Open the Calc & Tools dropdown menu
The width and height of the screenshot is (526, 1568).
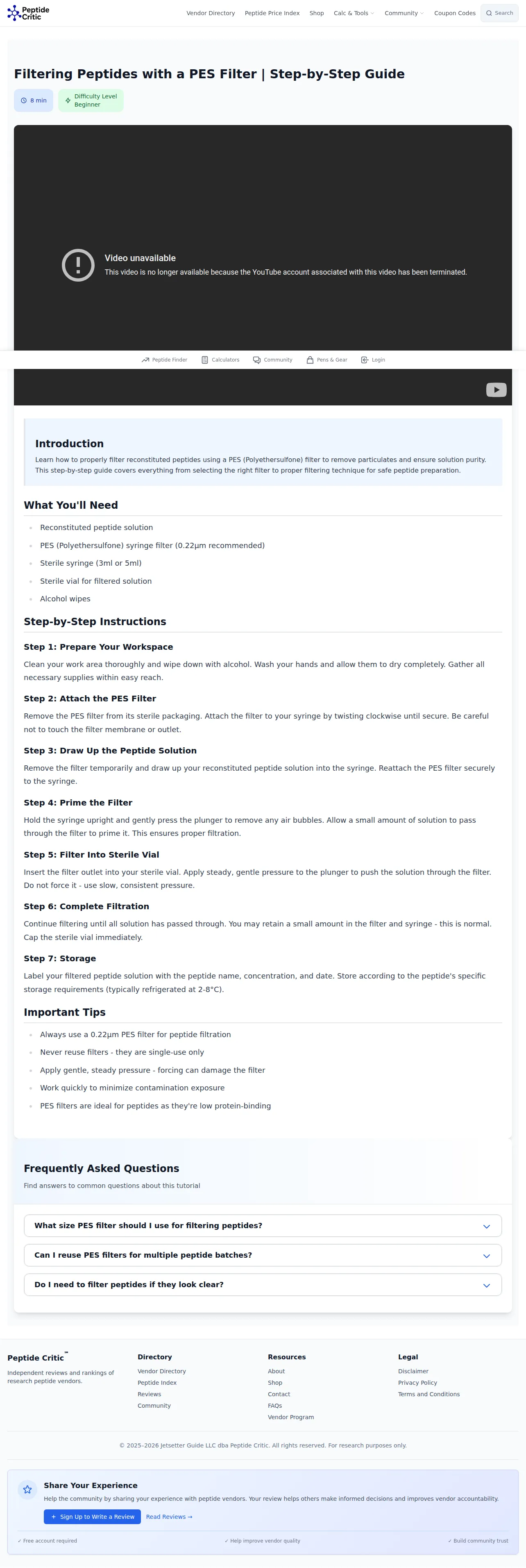point(354,13)
